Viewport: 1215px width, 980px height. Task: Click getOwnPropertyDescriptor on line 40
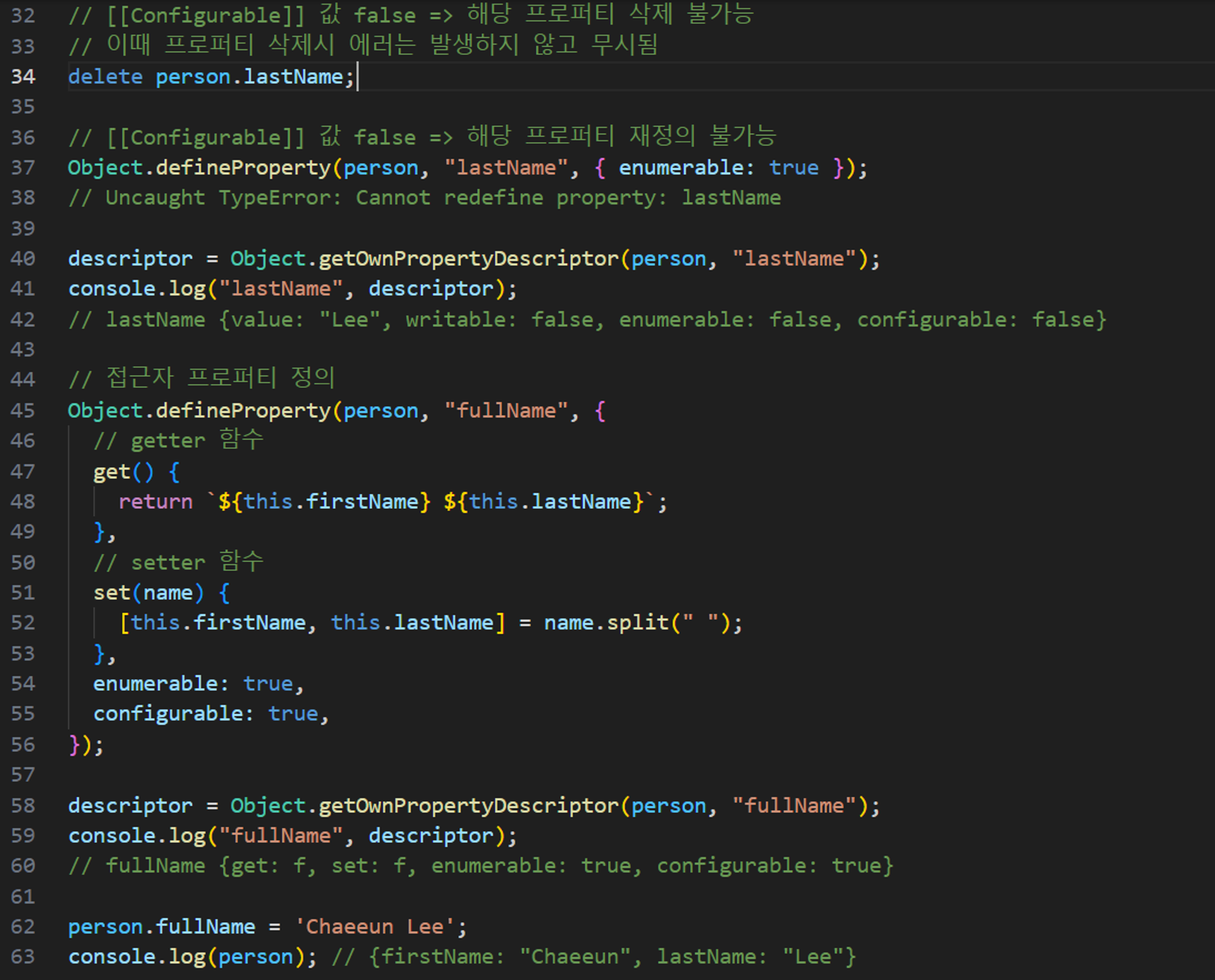[468, 259]
